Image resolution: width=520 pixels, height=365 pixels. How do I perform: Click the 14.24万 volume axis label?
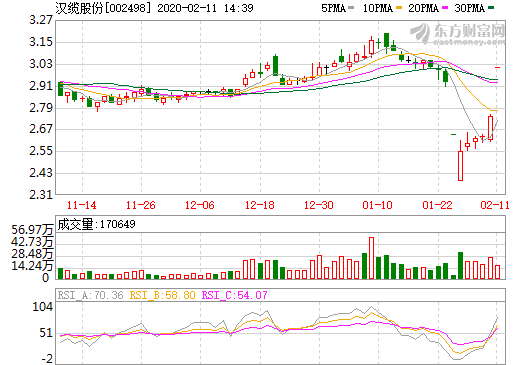(32, 266)
